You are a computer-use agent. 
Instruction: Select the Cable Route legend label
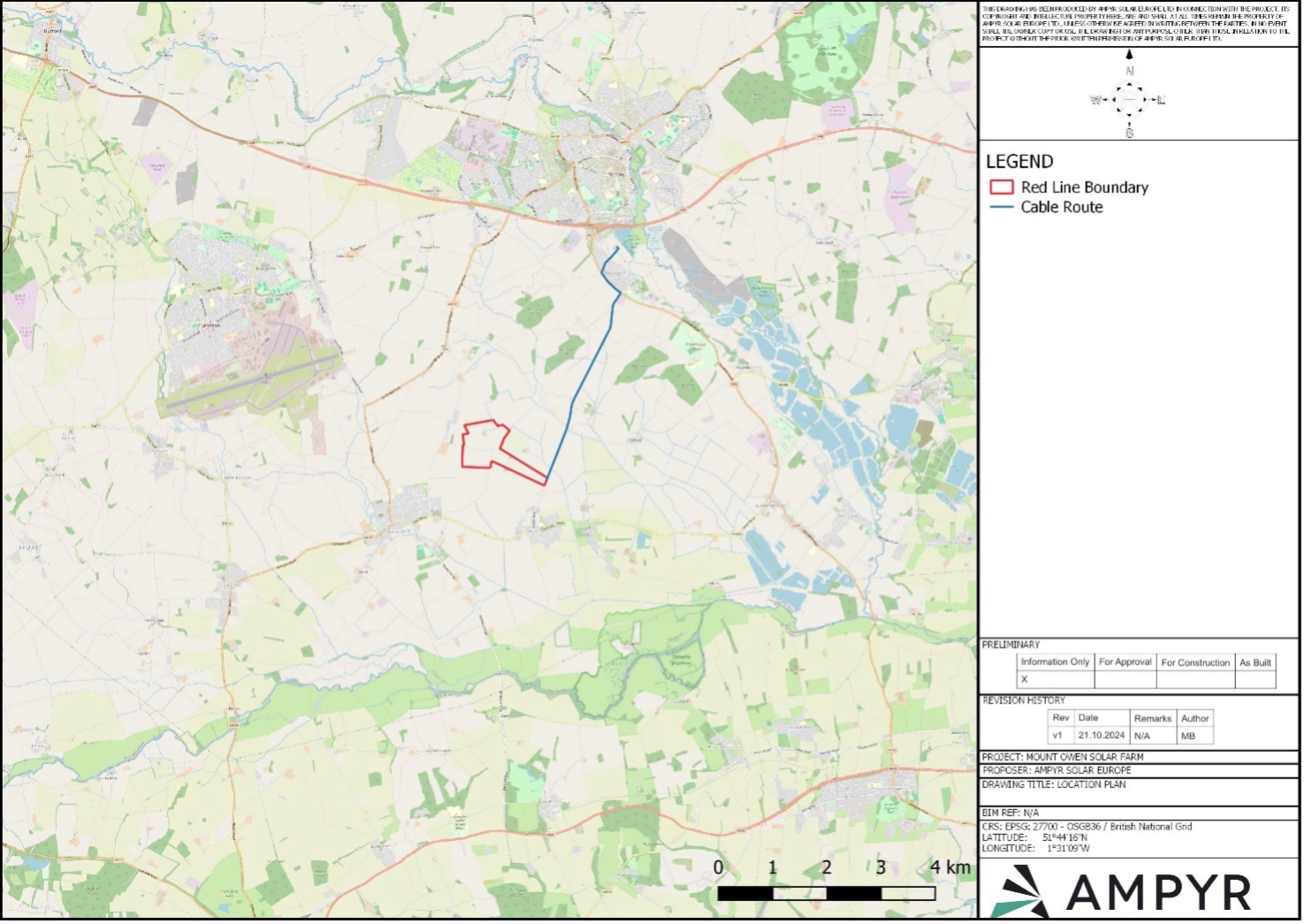pos(1062,207)
